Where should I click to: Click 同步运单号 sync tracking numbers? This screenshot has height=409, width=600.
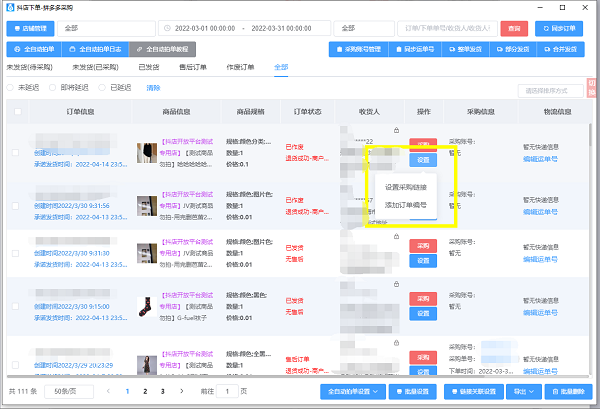[x=415, y=49]
